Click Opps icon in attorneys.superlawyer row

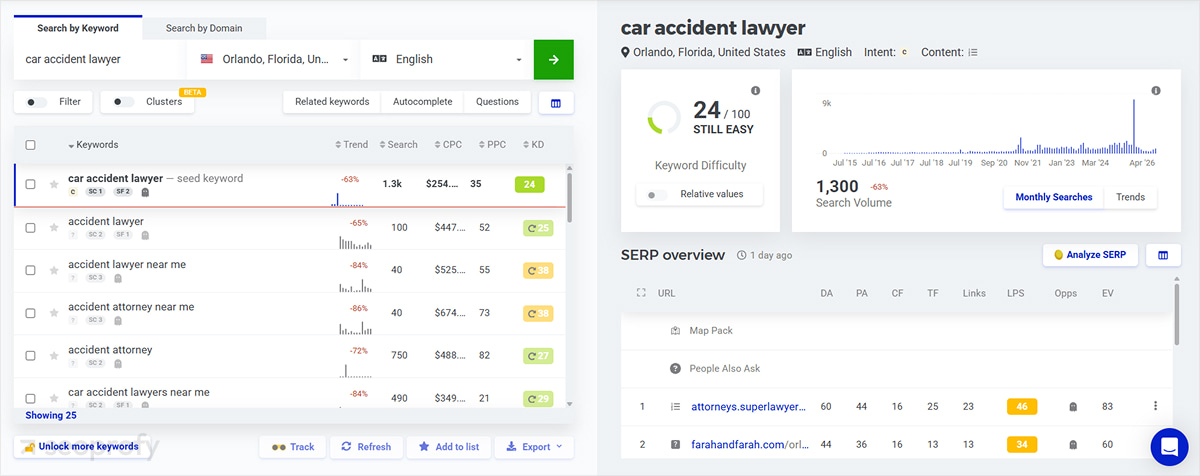point(1073,407)
